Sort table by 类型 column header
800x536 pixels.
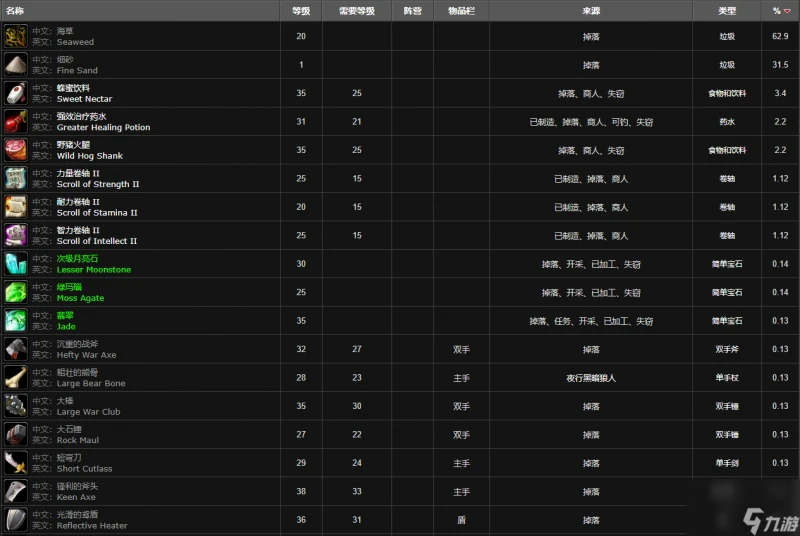(x=727, y=11)
